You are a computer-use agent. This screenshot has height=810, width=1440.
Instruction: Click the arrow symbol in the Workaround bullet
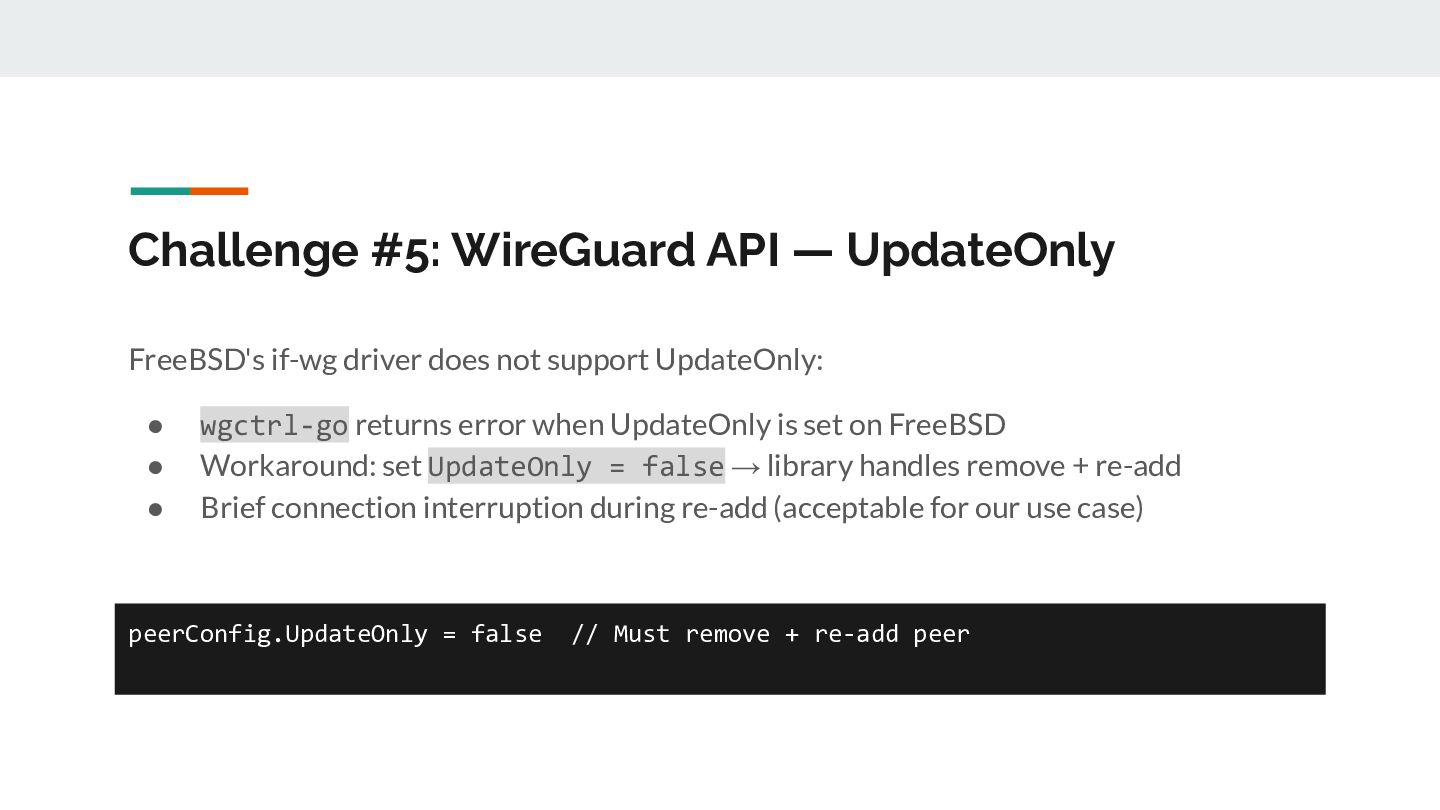pyautogui.click(x=746, y=467)
